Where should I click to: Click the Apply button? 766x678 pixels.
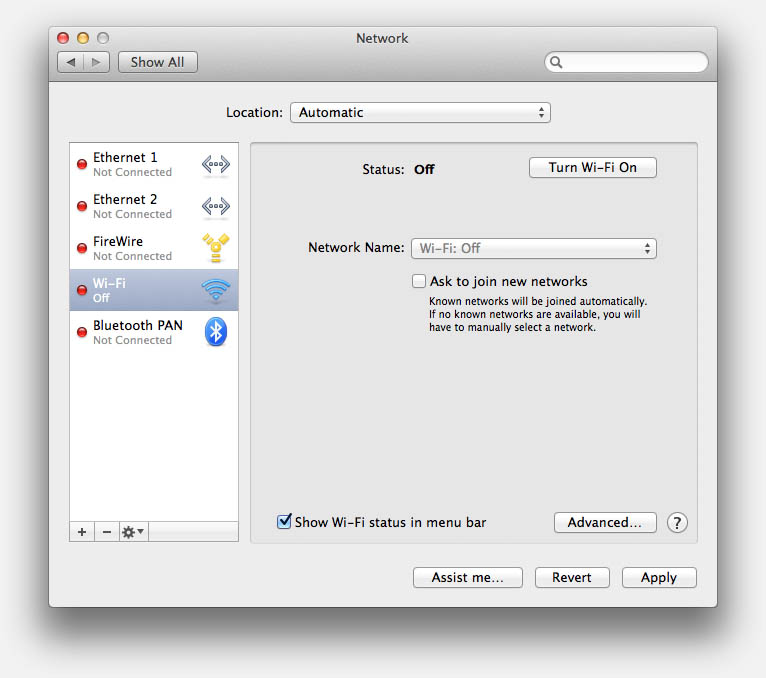click(659, 577)
